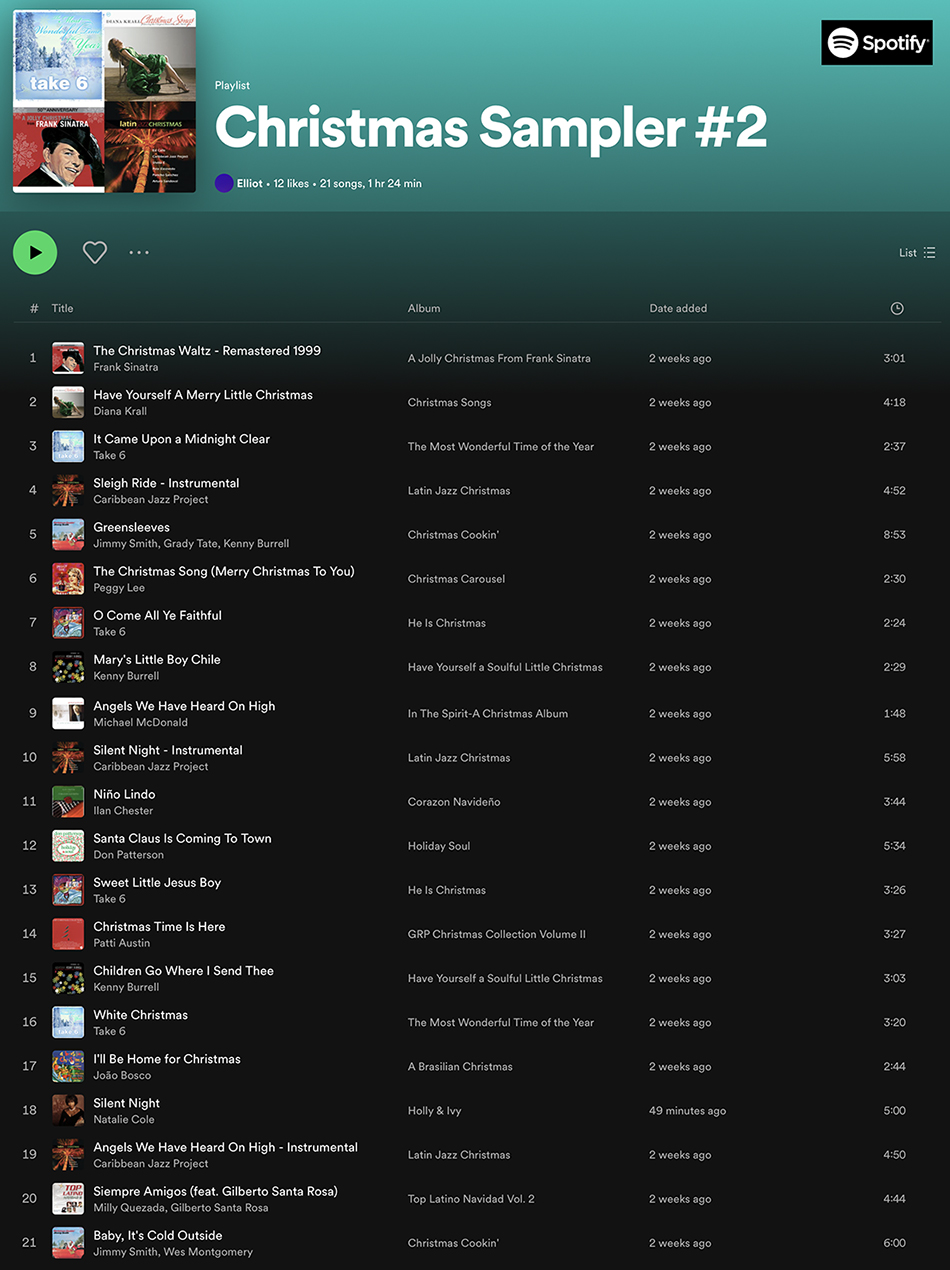Sort by duration clock icon

pos(897,308)
